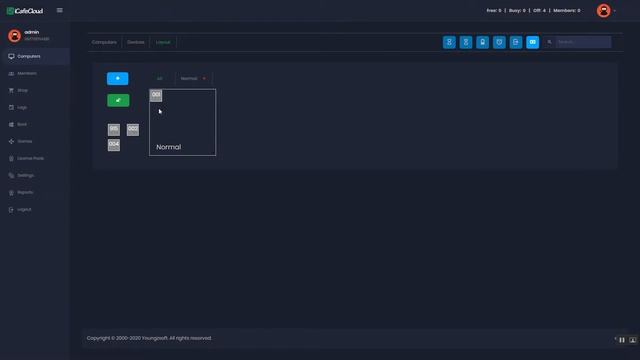Click the Free computers count
640x360 pixels.
494,11
